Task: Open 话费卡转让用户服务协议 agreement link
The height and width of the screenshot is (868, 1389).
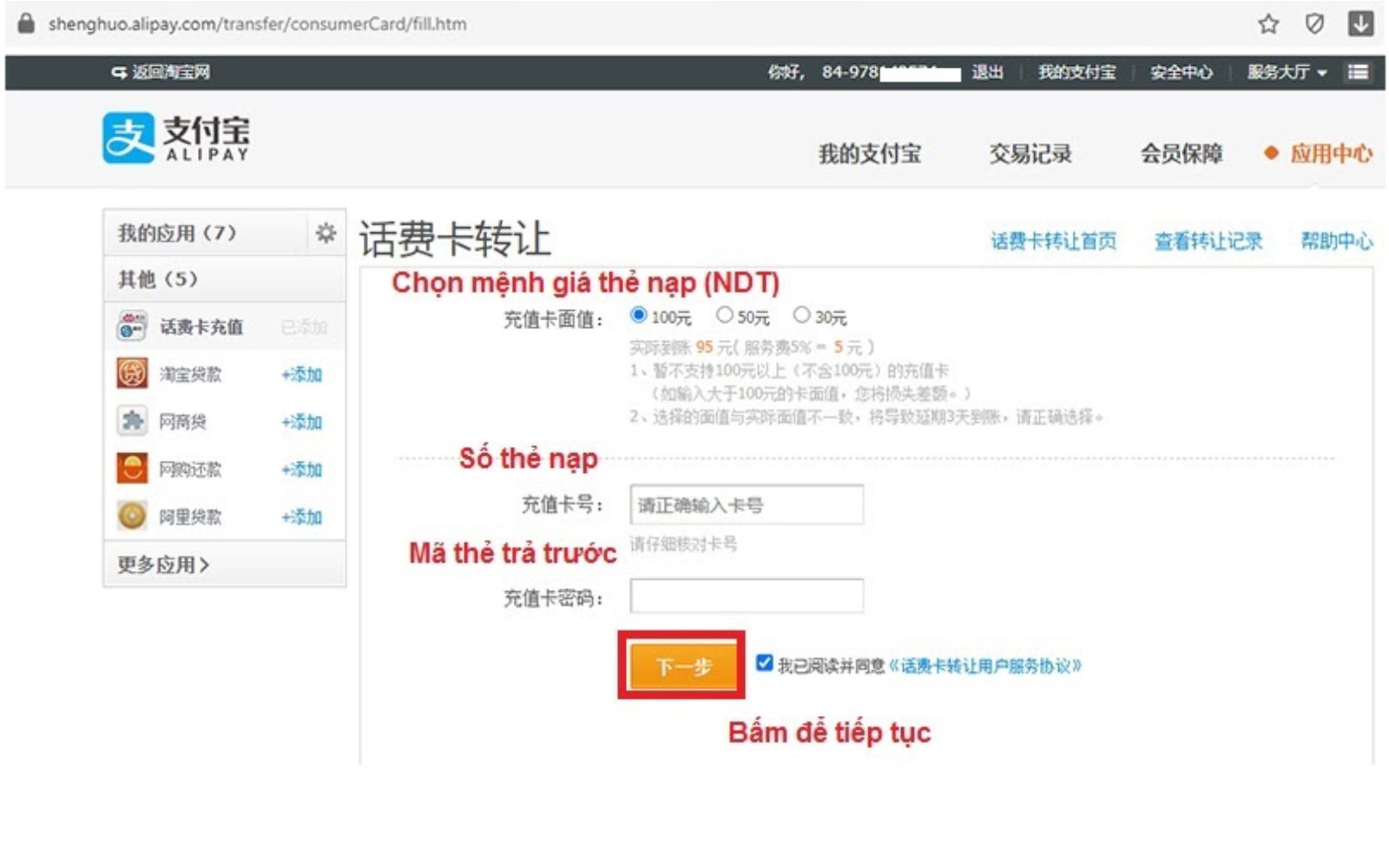Action: pyautogui.click(x=985, y=666)
